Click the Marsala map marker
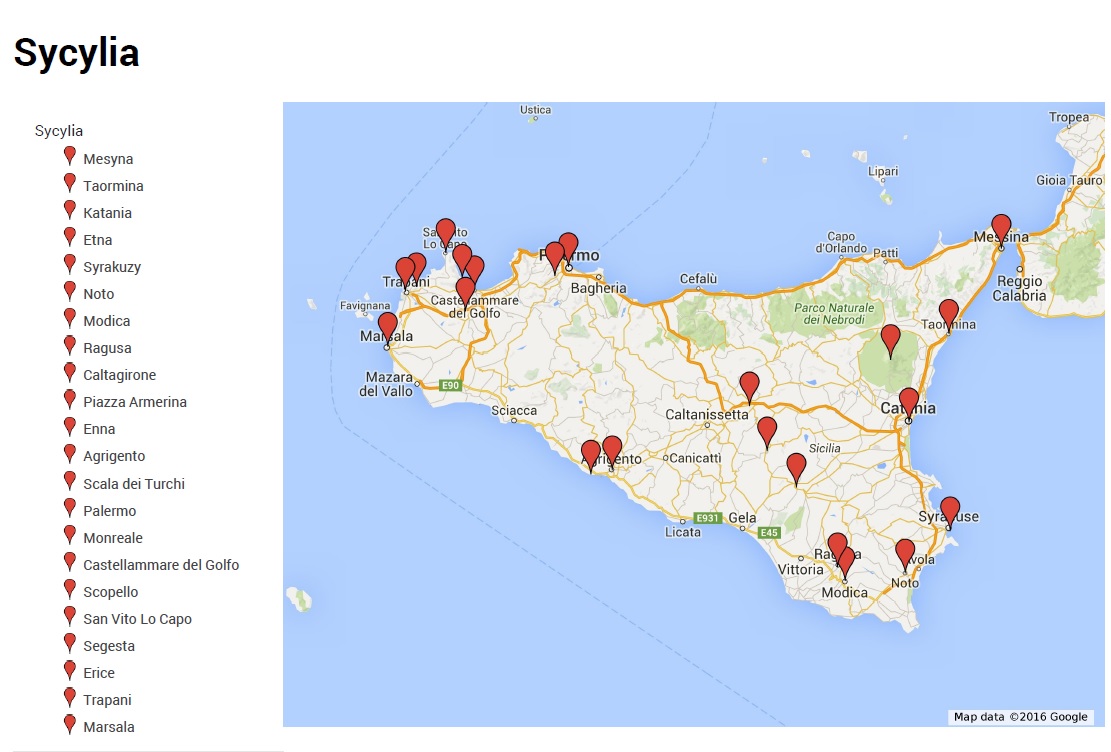This screenshot has width=1111, height=752. [387, 326]
